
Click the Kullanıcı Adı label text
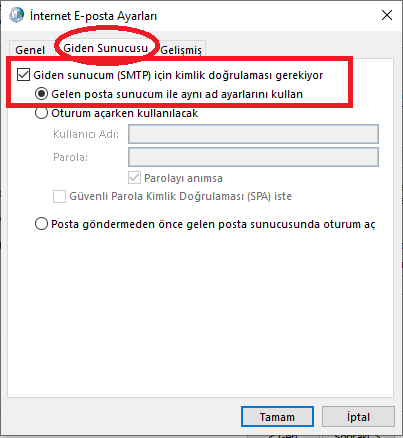pyautogui.click(x=86, y=134)
